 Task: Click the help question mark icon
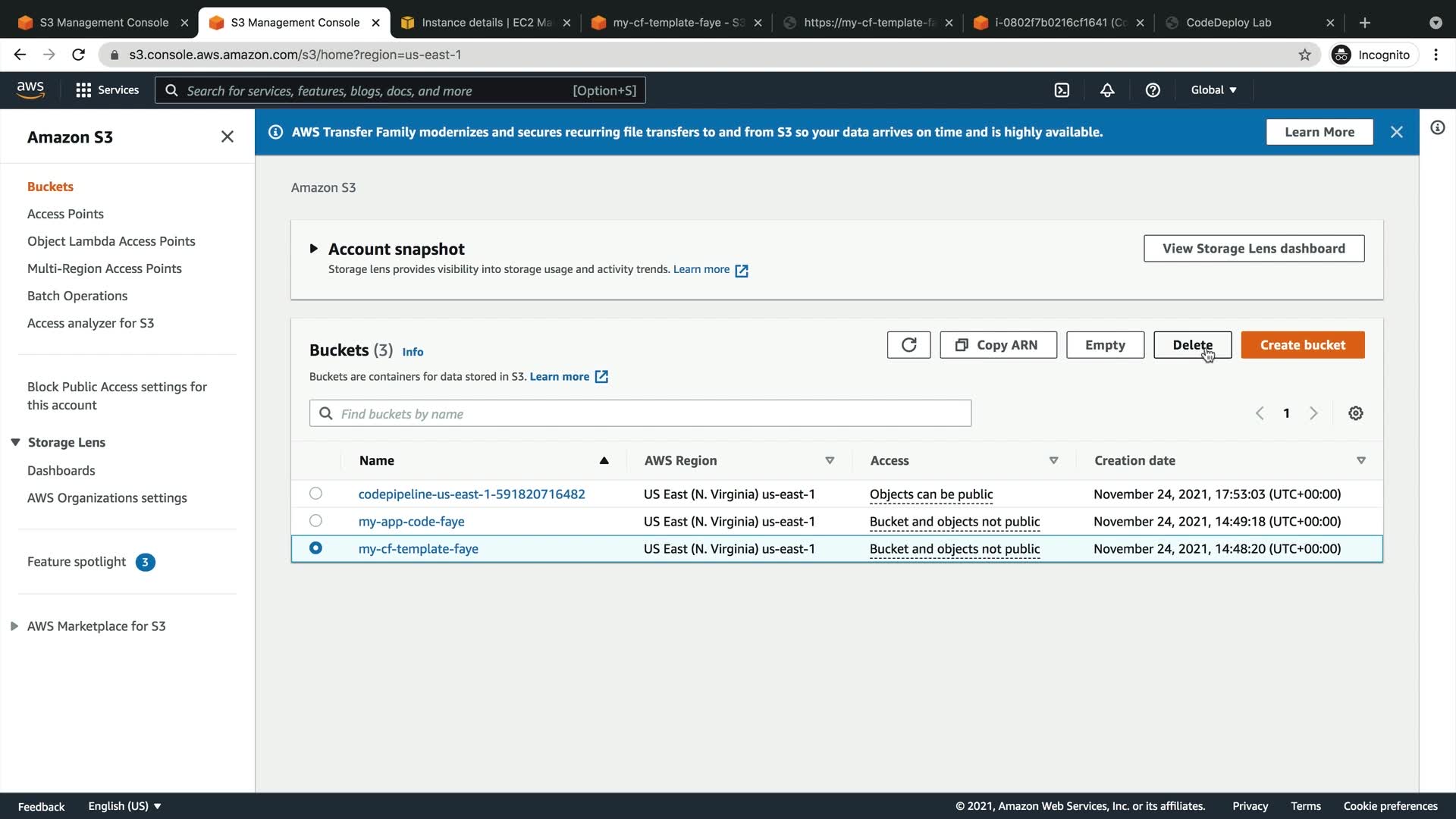[x=1153, y=90]
